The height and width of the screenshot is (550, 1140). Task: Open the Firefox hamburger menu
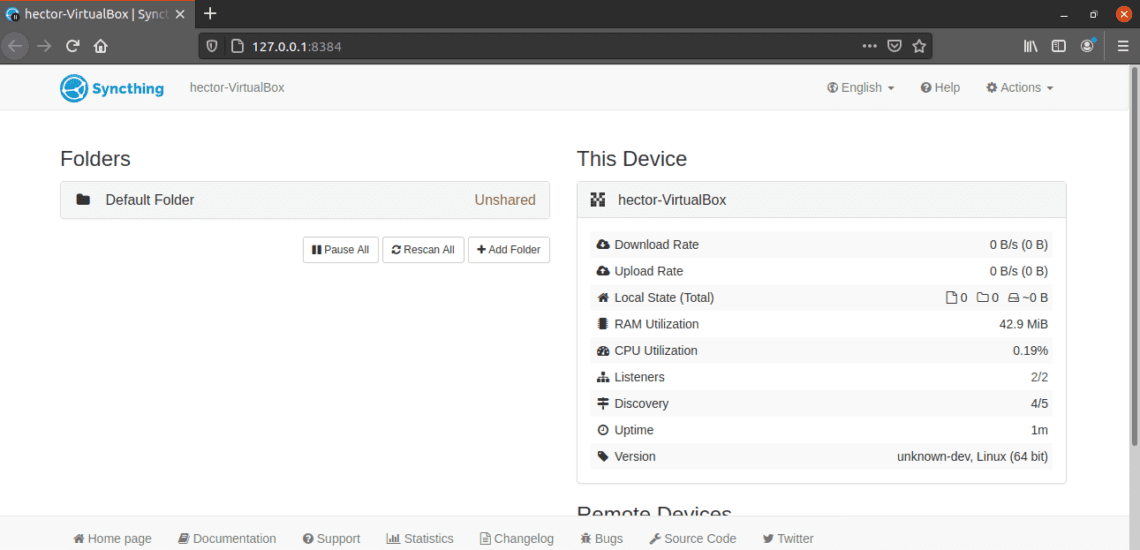point(1123,47)
